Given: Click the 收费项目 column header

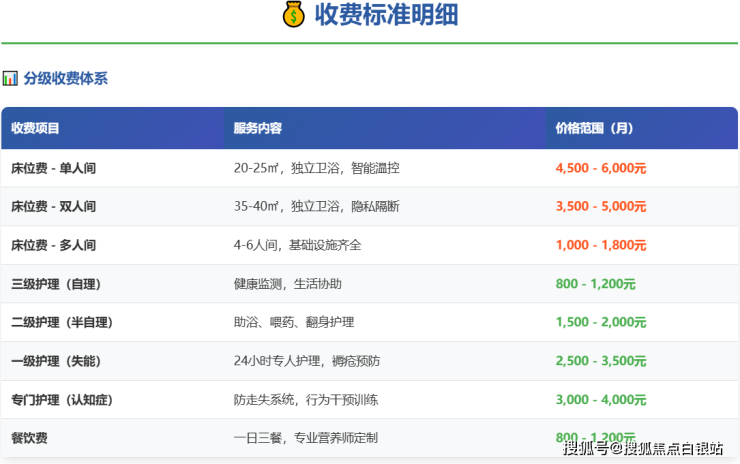Looking at the screenshot, I should pos(36,129).
